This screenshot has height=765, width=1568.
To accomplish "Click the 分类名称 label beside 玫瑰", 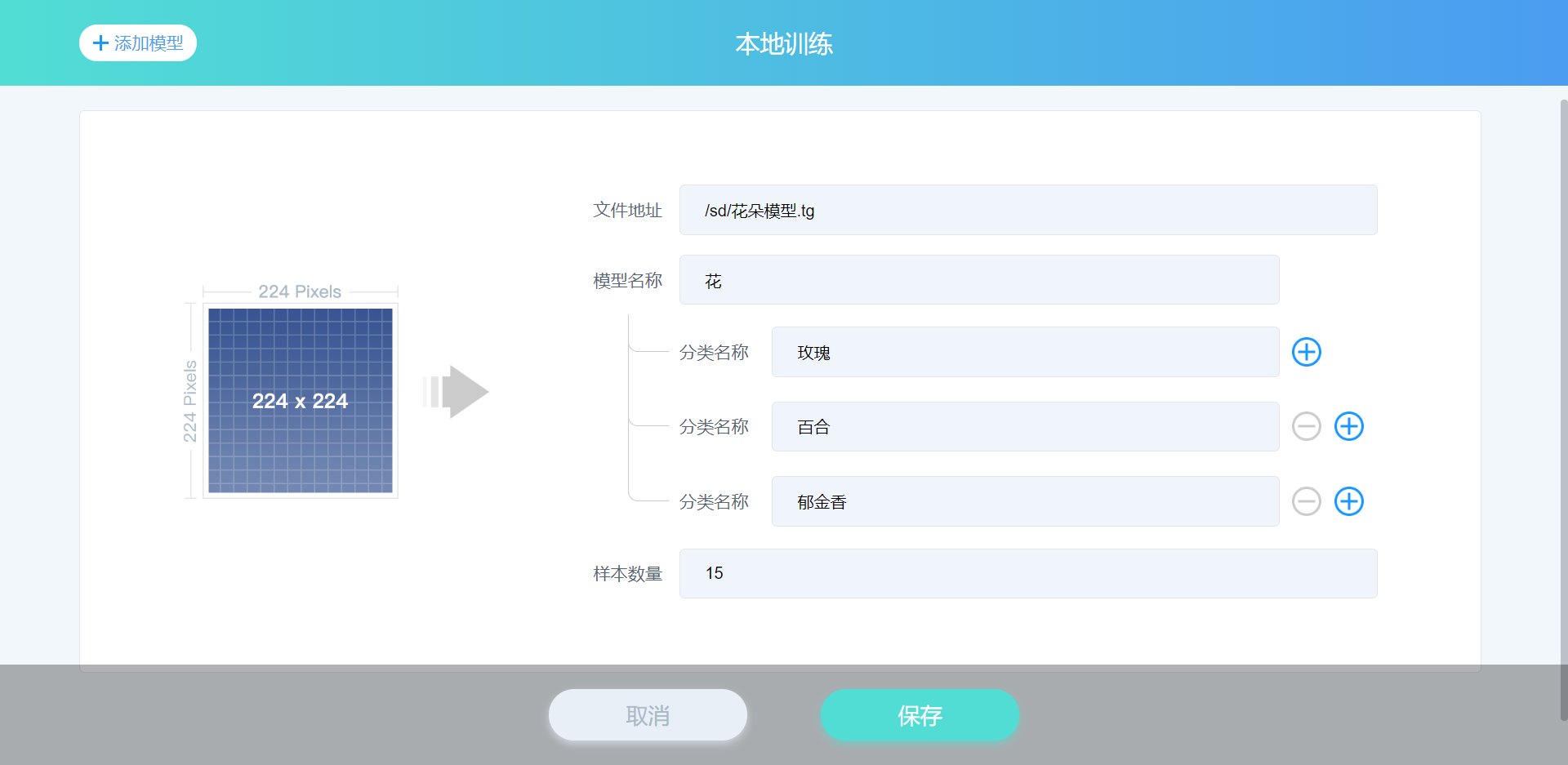I will tap(714, 352).
